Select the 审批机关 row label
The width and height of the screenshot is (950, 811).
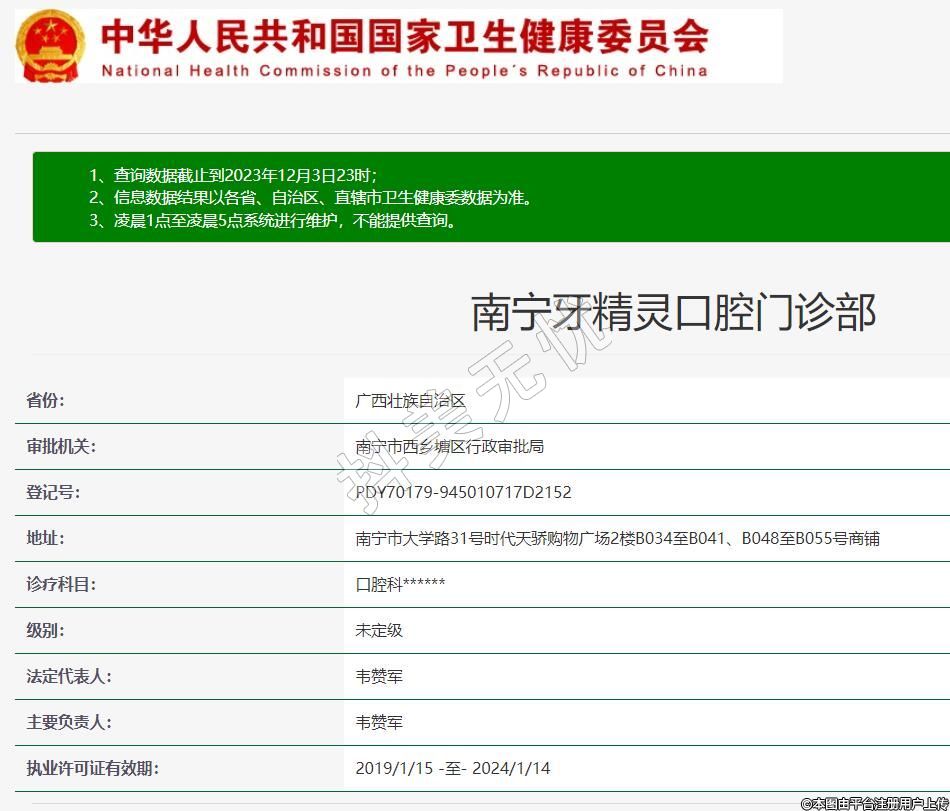pos(61,446)
